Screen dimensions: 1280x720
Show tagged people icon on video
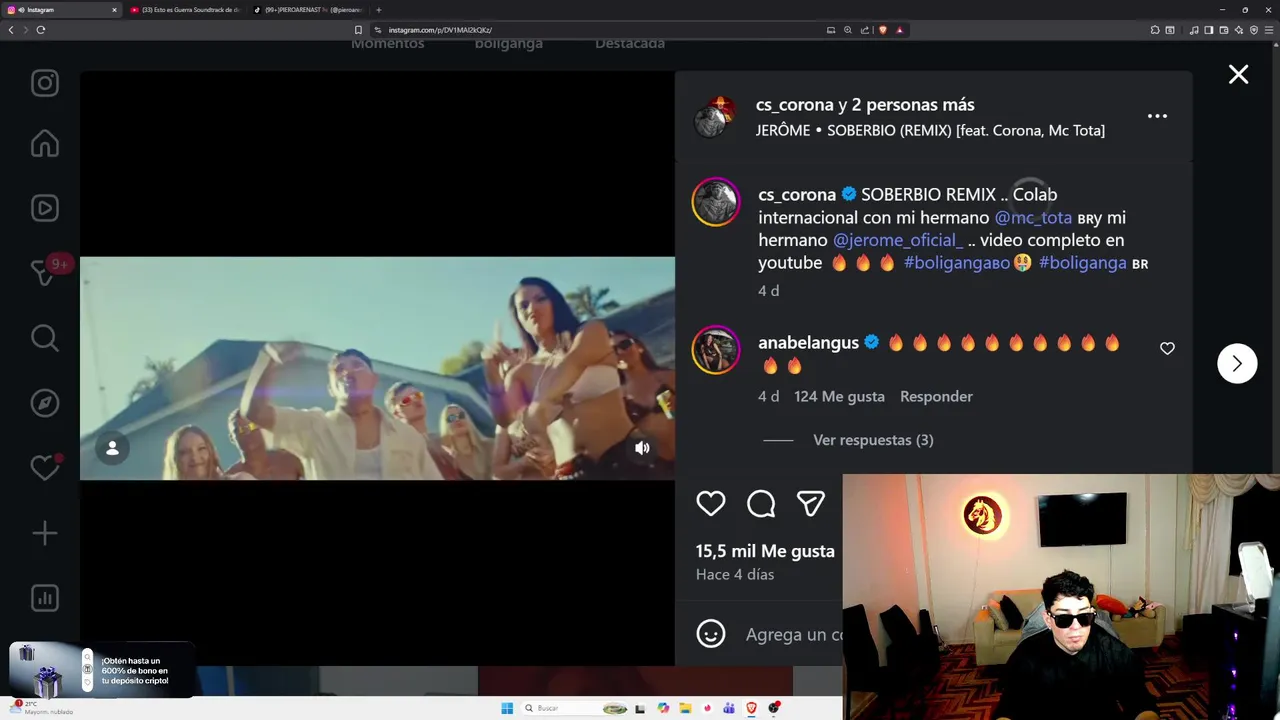click(112, 448)
